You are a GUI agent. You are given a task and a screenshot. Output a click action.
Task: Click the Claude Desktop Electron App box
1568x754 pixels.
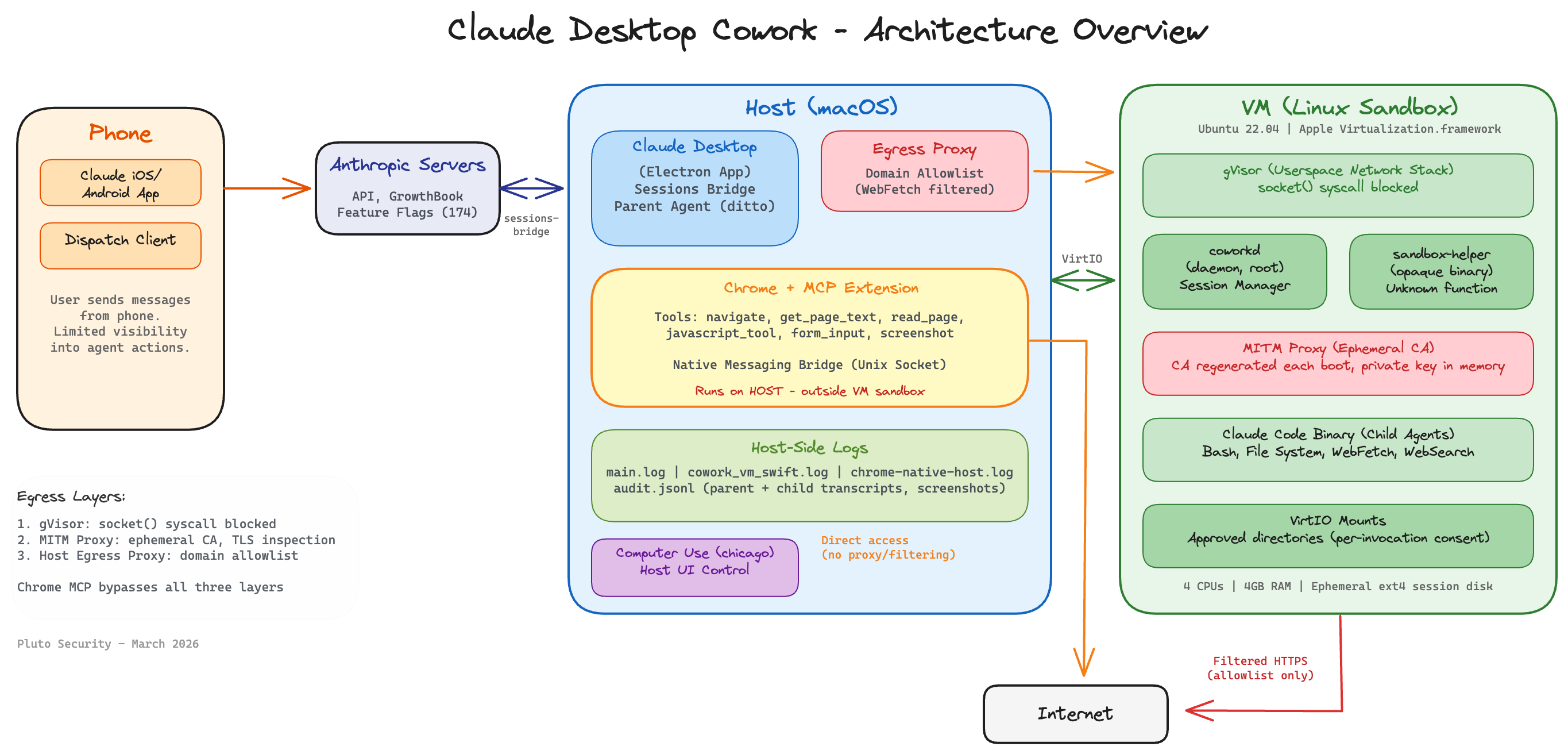[x=694, y=188]
